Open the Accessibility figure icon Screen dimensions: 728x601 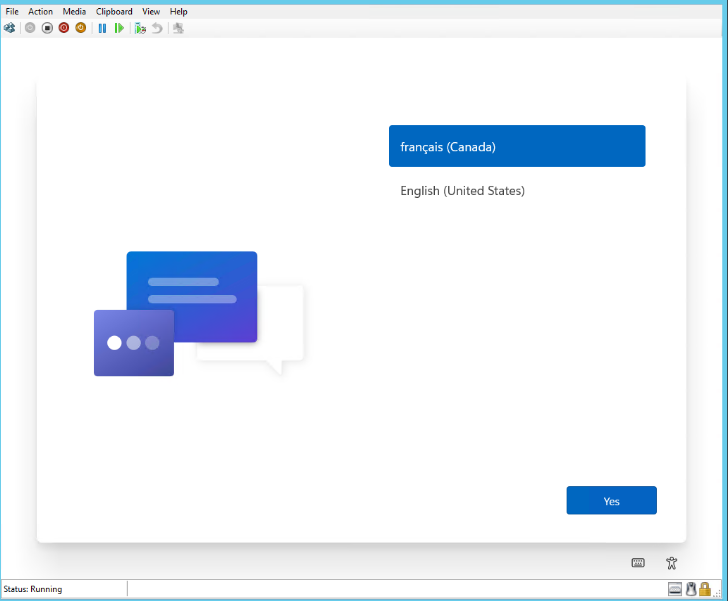671,563
